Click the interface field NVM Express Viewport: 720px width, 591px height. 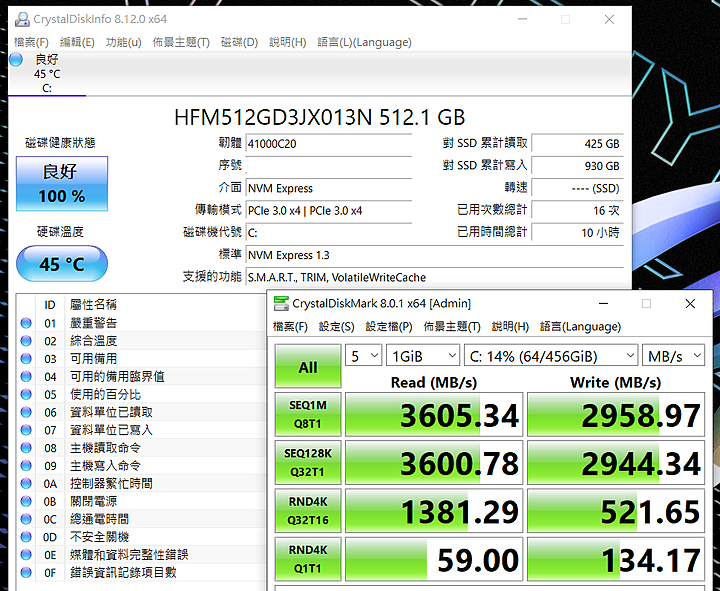click(329, 188)
